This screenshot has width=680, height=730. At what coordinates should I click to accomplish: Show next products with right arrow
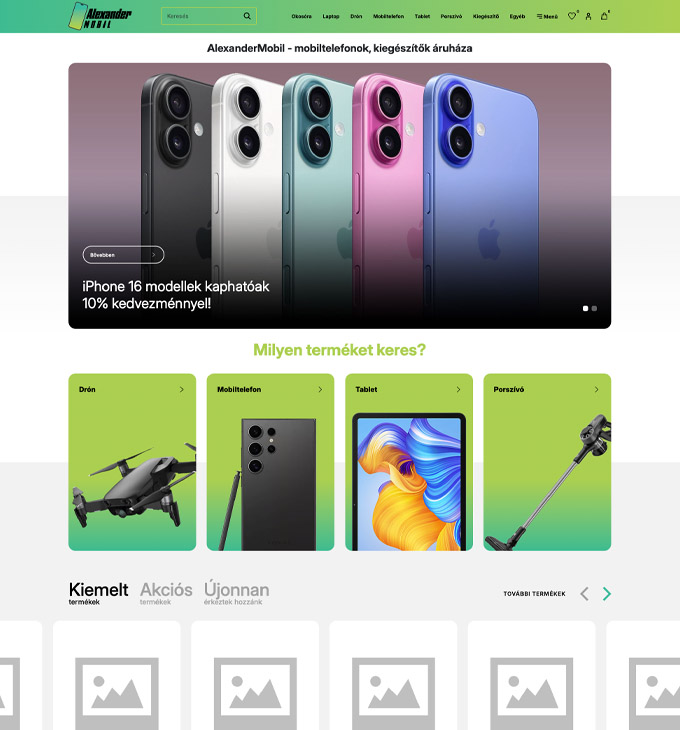[x=606, y=594]
